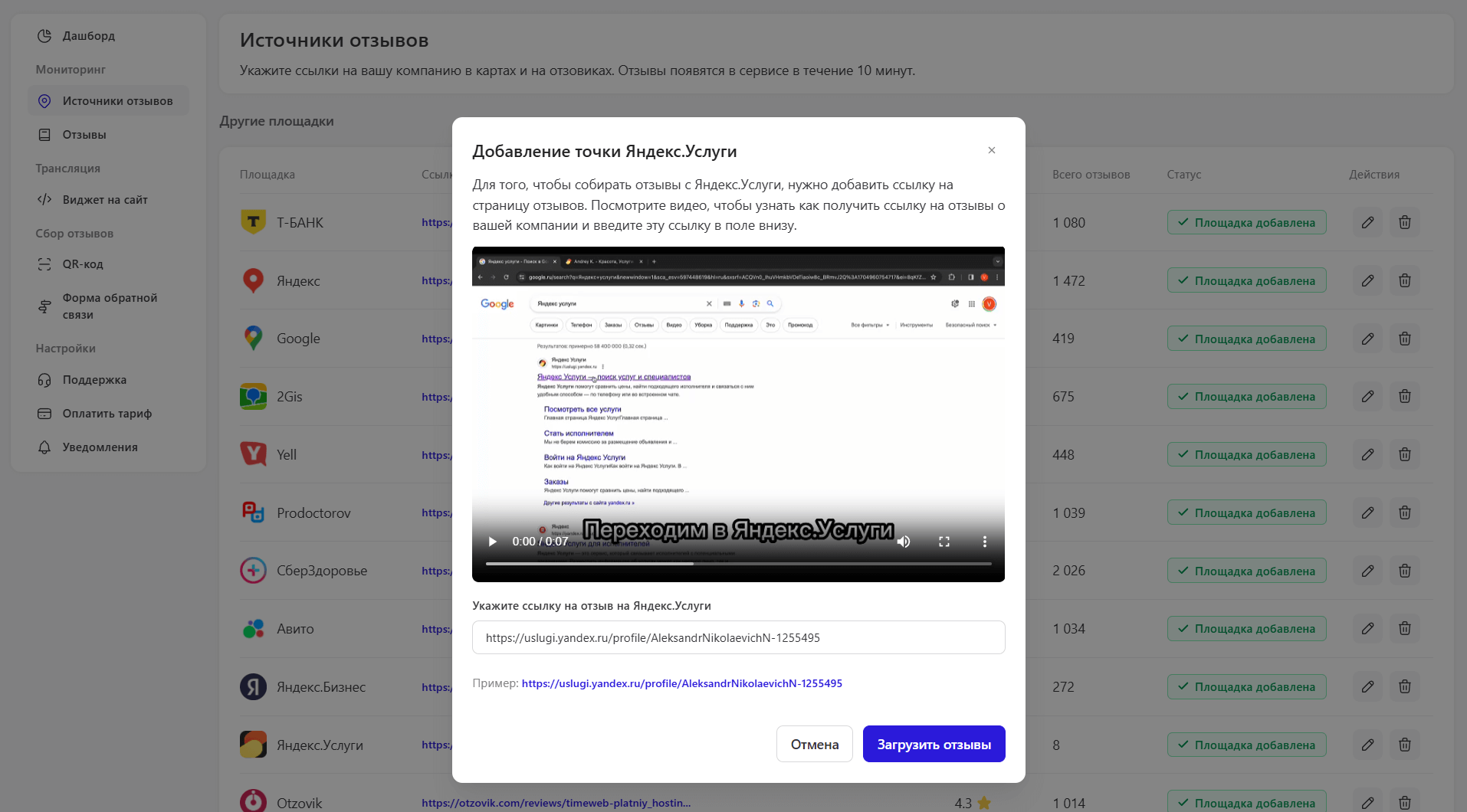Open Уведомления via the bell icon
The width and height of the screenshot is (1467, 812).
click(44, 447)
